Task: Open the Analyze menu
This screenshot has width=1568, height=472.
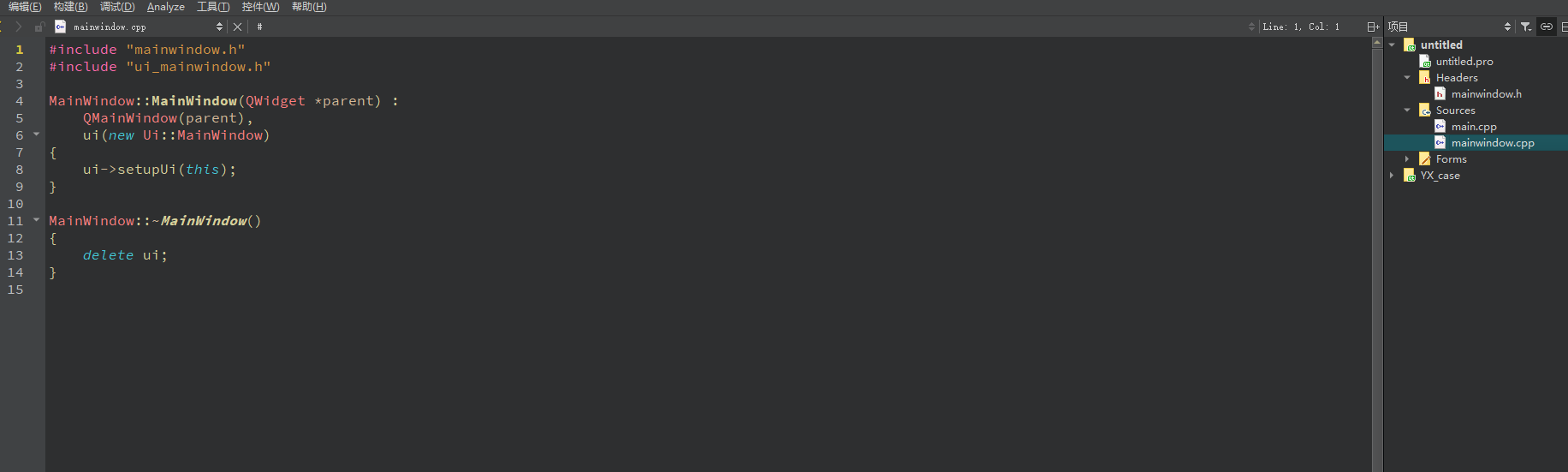Action: [x=166, y=7]
